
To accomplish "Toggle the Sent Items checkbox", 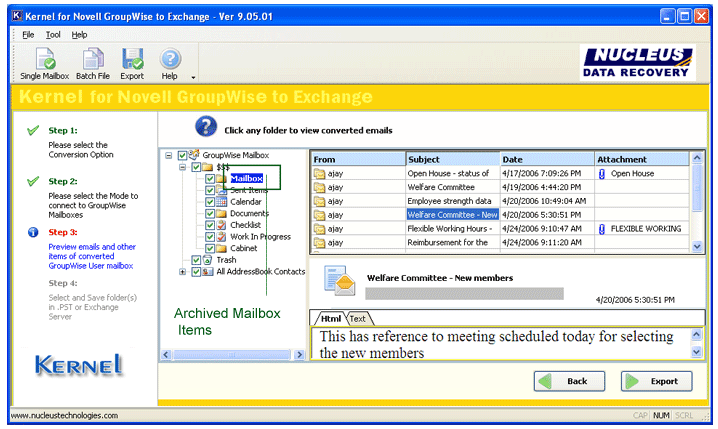I will click(210, 190).
